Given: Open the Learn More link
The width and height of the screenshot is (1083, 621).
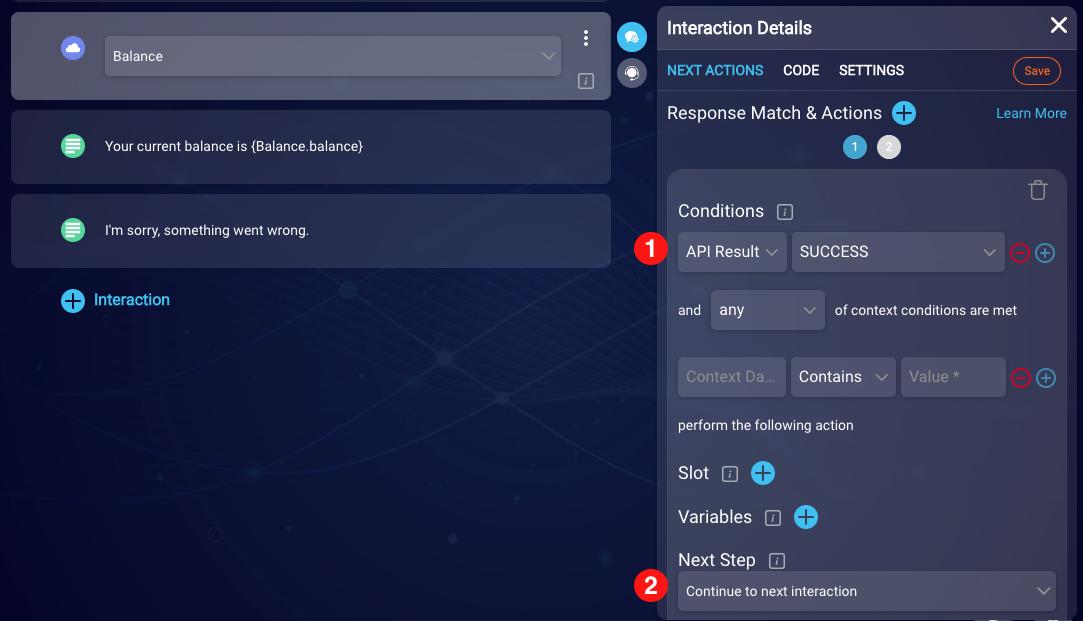Looking at the screenshot, I should (x=1031, y=113).
